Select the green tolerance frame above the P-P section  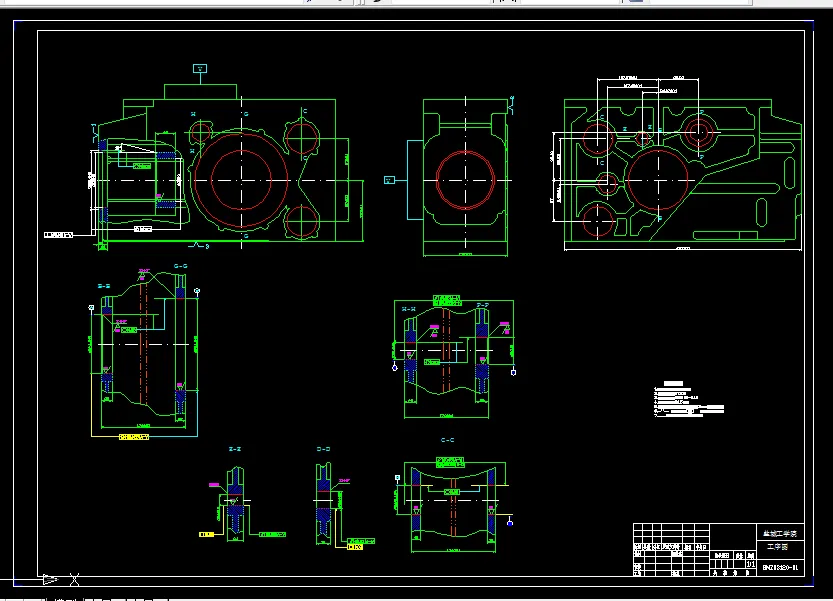click(447, 300)
